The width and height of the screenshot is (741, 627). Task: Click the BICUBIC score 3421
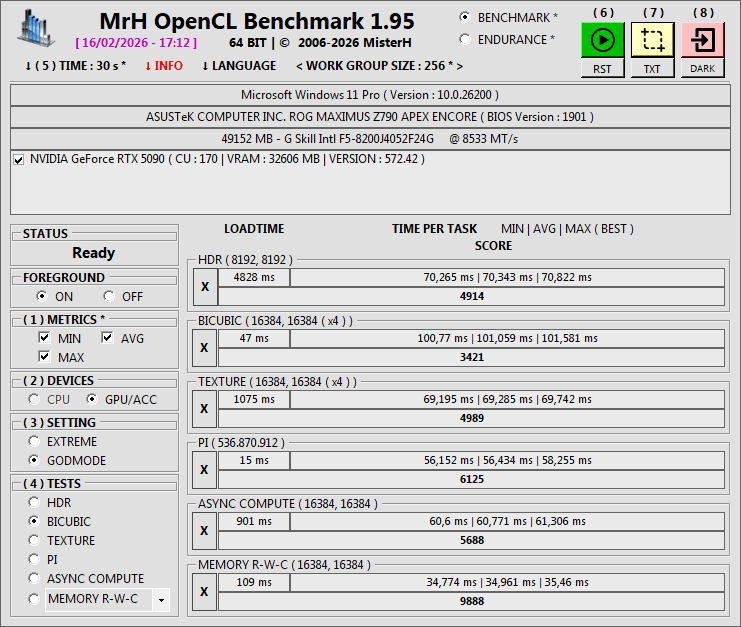pos(472,357)
